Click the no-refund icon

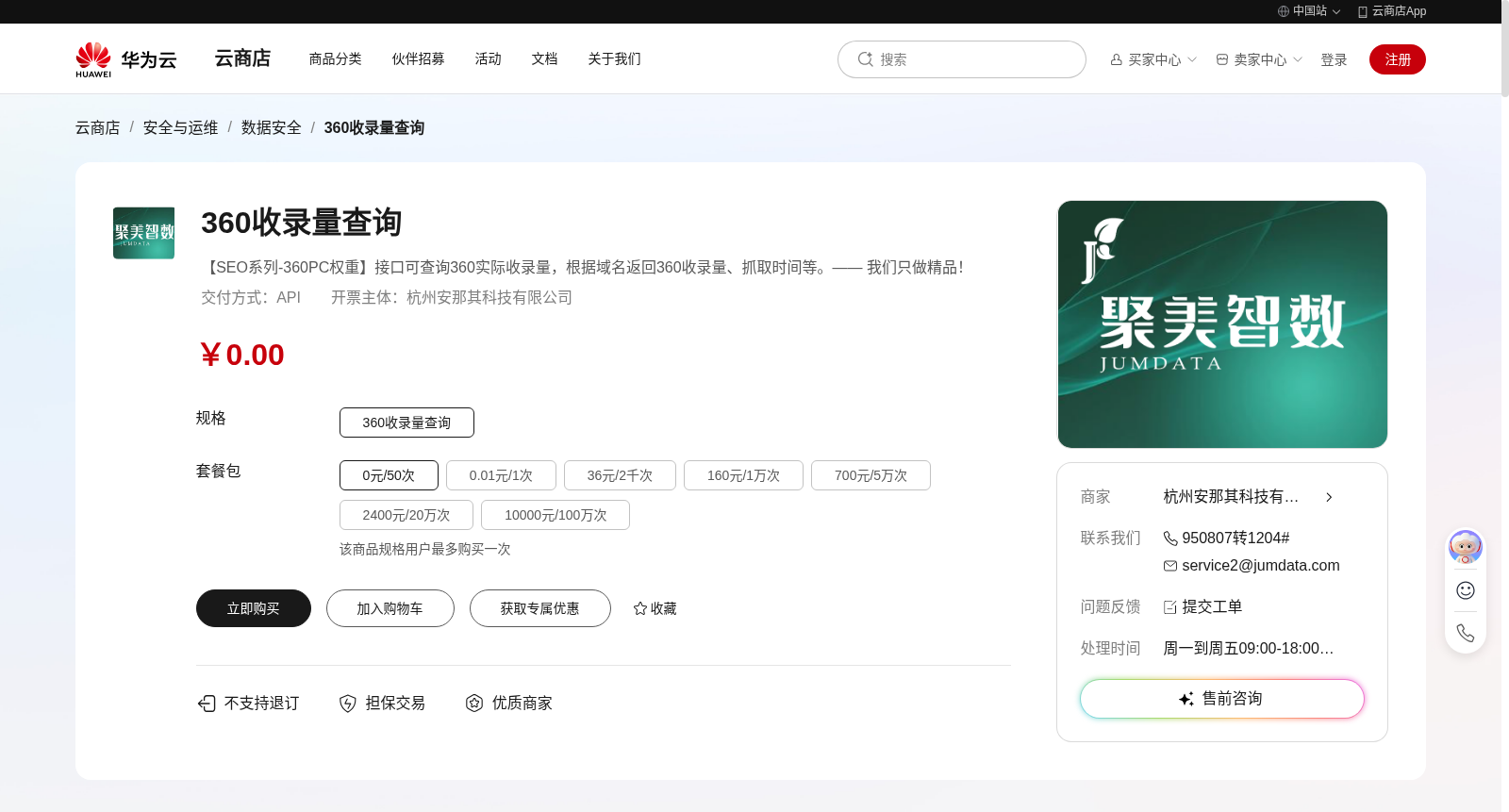tap(207, 704)
